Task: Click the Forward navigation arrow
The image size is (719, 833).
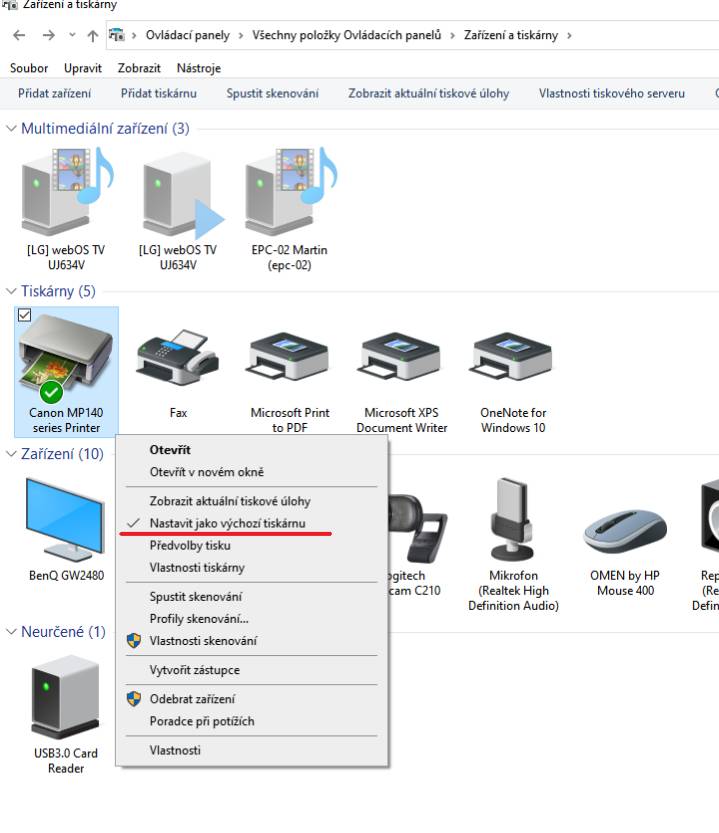Action: pos(49,35)
